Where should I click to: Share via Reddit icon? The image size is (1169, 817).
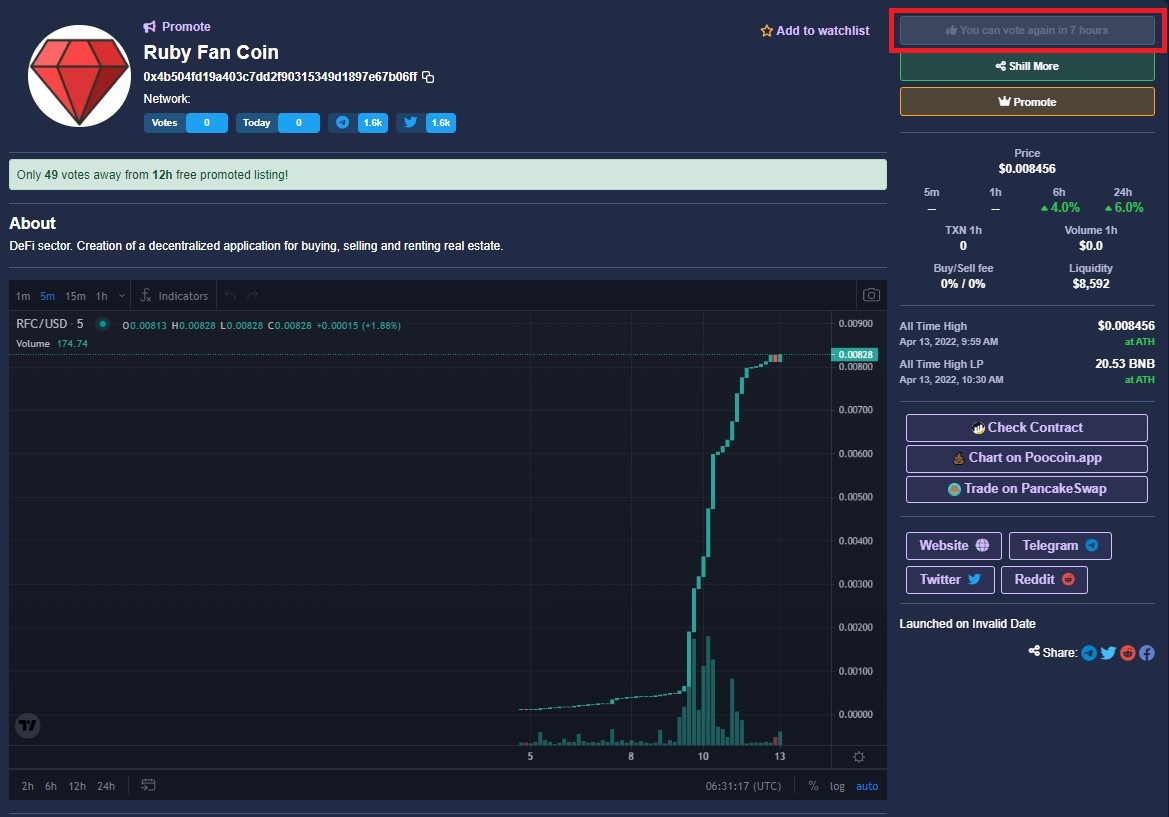click(1127, 653)
